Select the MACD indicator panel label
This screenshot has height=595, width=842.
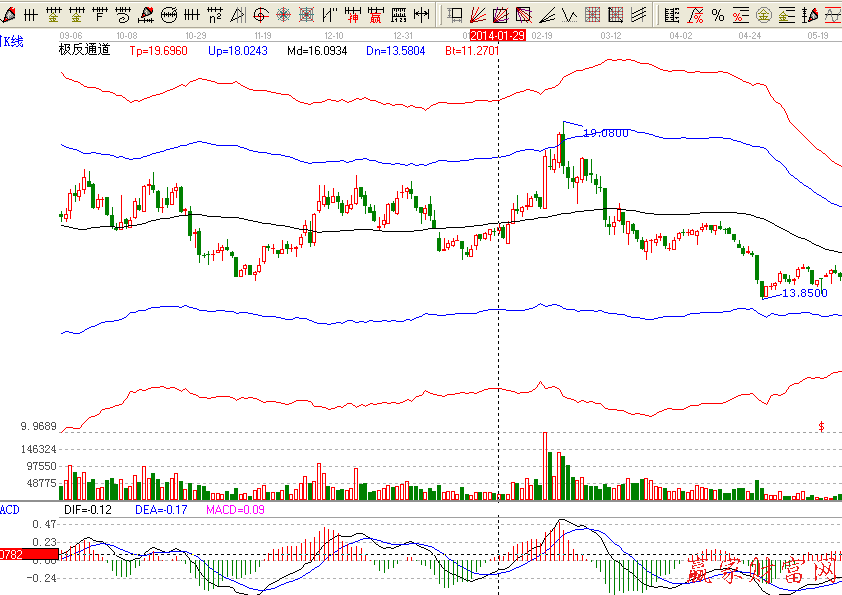9,510
